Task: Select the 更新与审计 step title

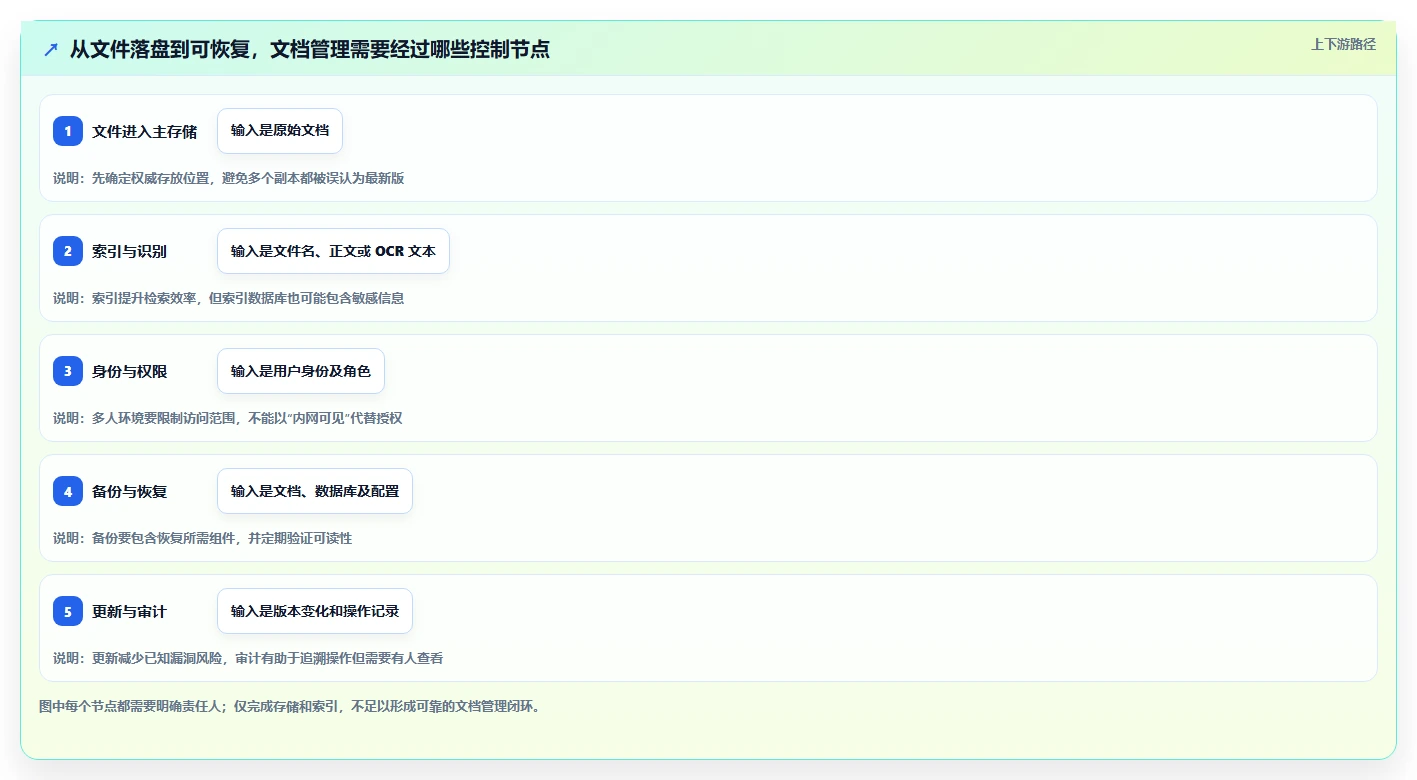Action: pyautogui.click(x=130, y=612)
